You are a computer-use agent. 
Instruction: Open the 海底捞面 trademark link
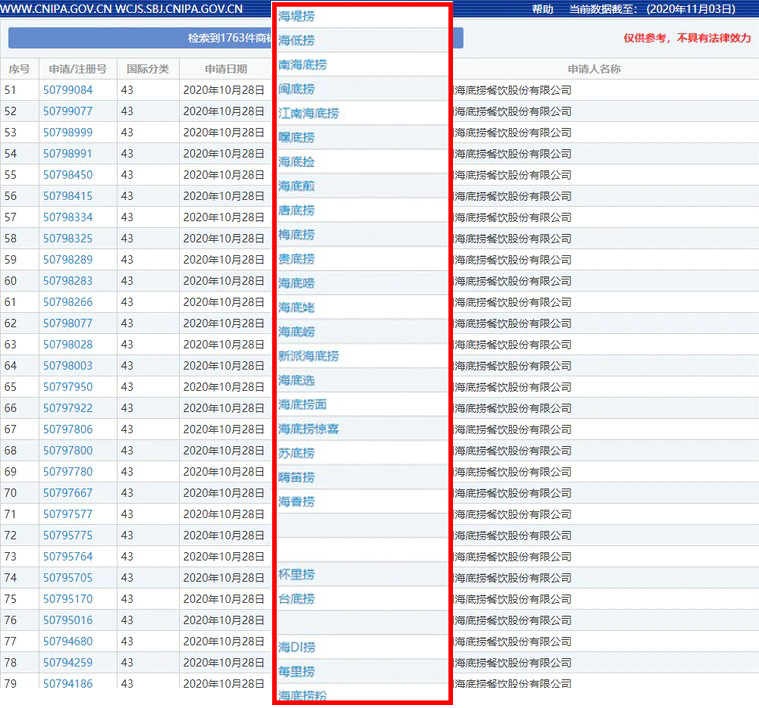pos(303,405)
